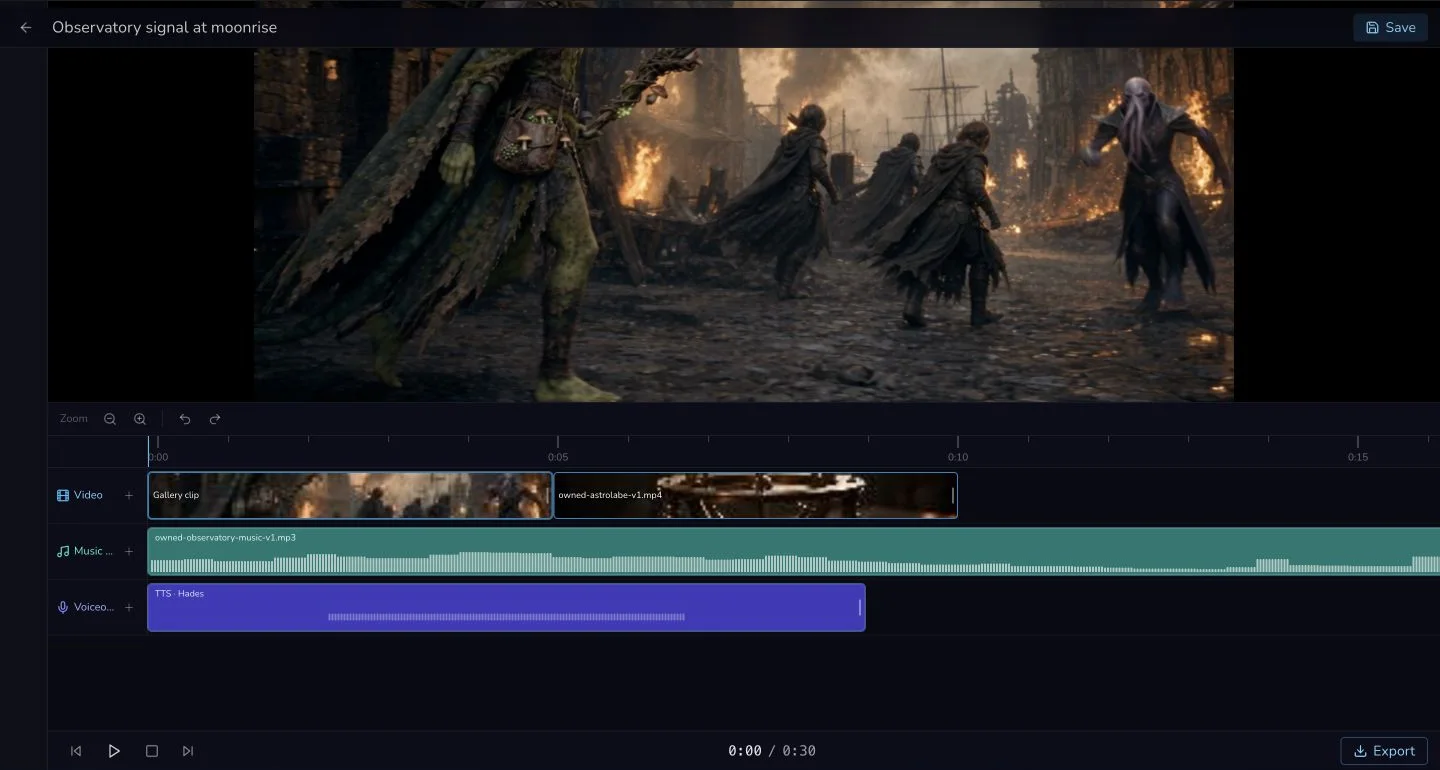Click the 0:00 / 0:30 time readout
The height and width of the screenshot is (770, 1440).
coord(772,751)
